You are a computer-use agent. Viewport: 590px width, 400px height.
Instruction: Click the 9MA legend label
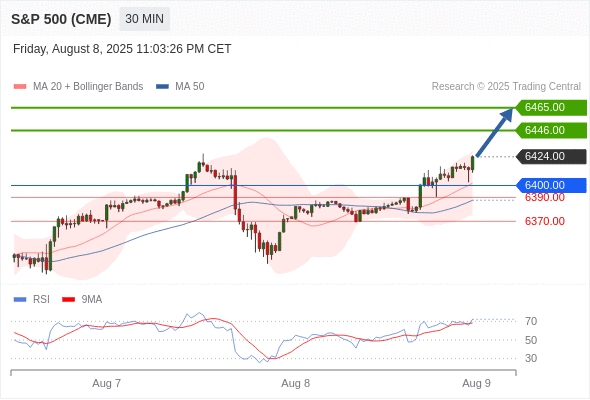point(92,300)
